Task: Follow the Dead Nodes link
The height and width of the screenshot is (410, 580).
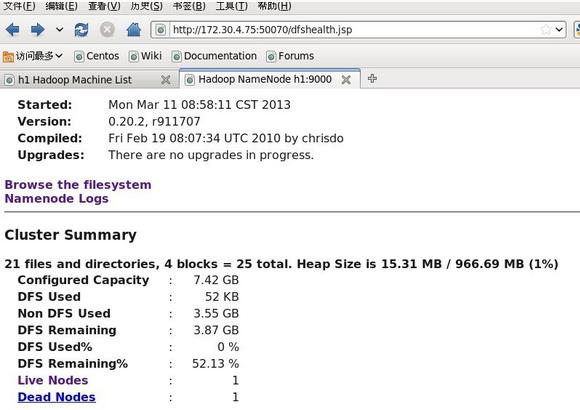Action: pyautogui.click(x=57, y=397)
